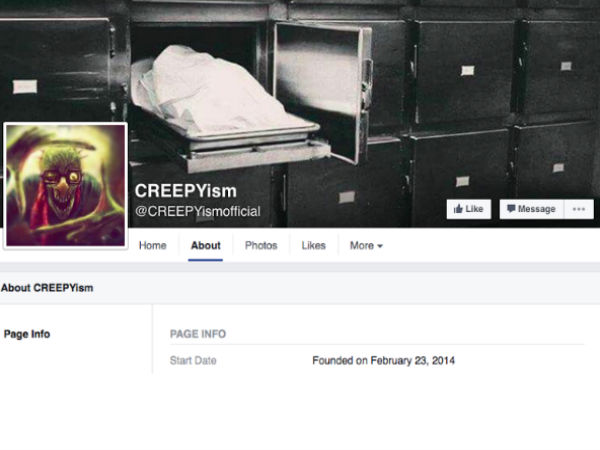600x450 pixels.
Task: Click the Founded on February 23, 2014 text
Action: 383,360
